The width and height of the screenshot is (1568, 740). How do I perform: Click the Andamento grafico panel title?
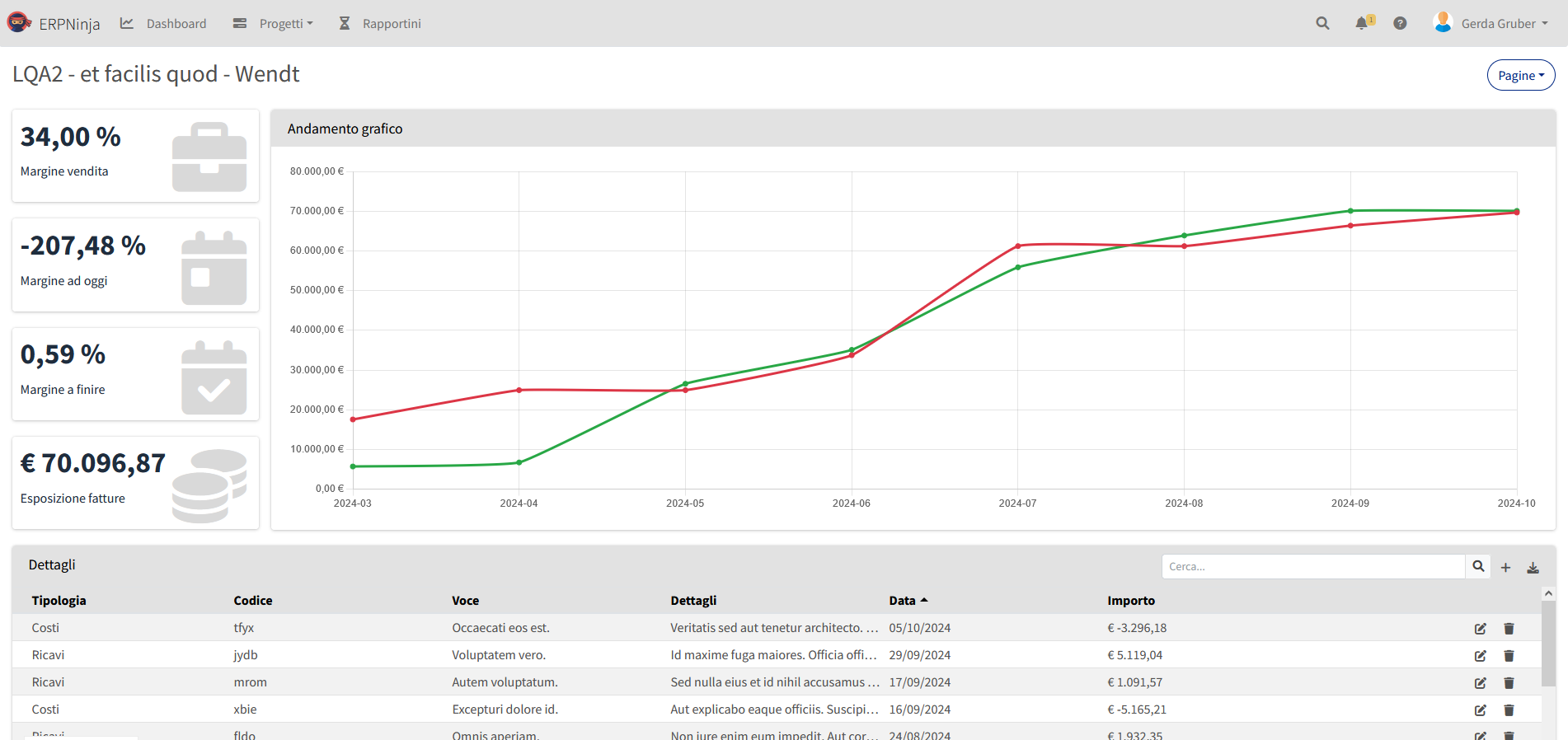[x=345, y=129]
